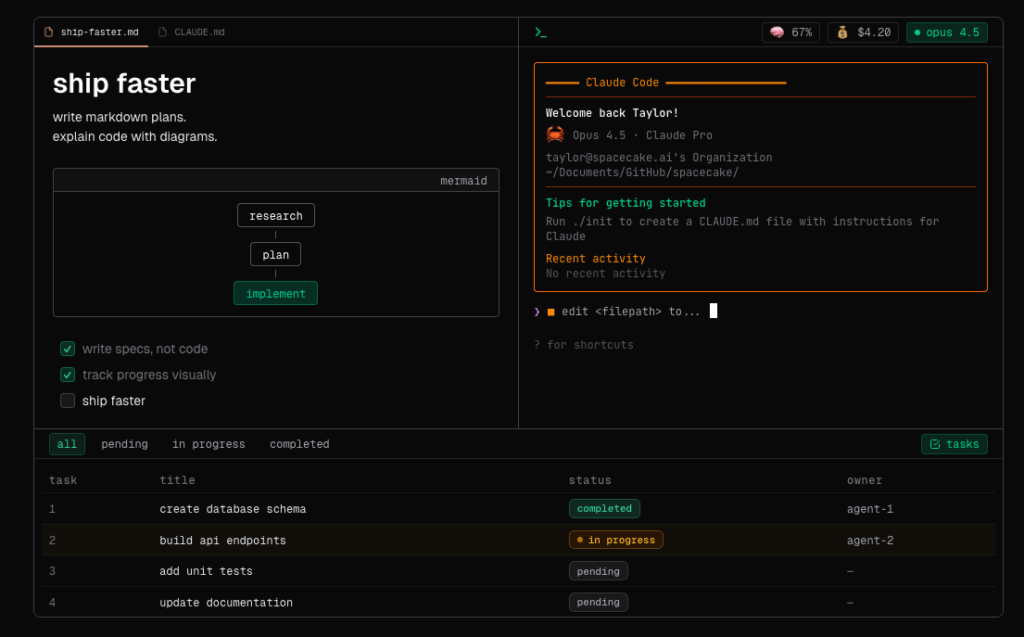Click the in progress status badge on task 2

(x=616, y=539)
